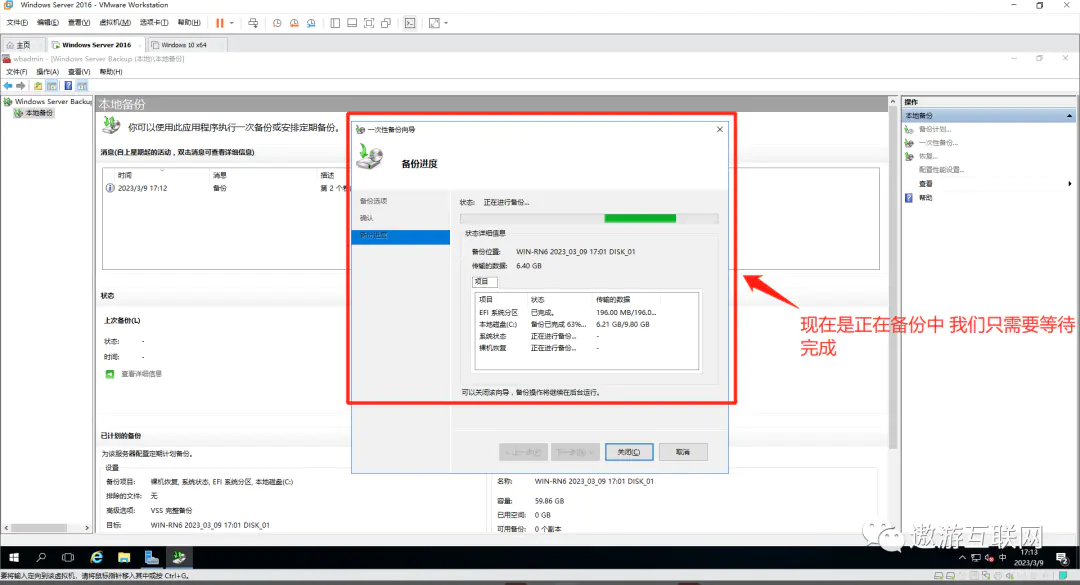The image size is (1080, 585).
Task: Click the backup progress bar
Action: coord(589,218)
